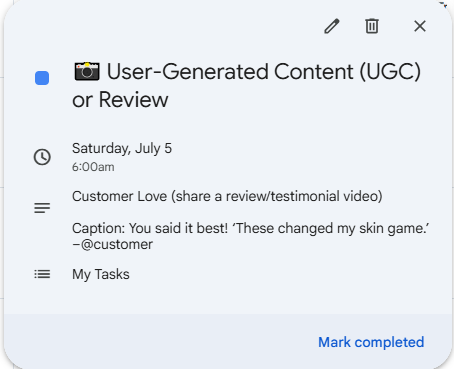Close the task details popup
454x369 pixels.
(x=420, y=26)
